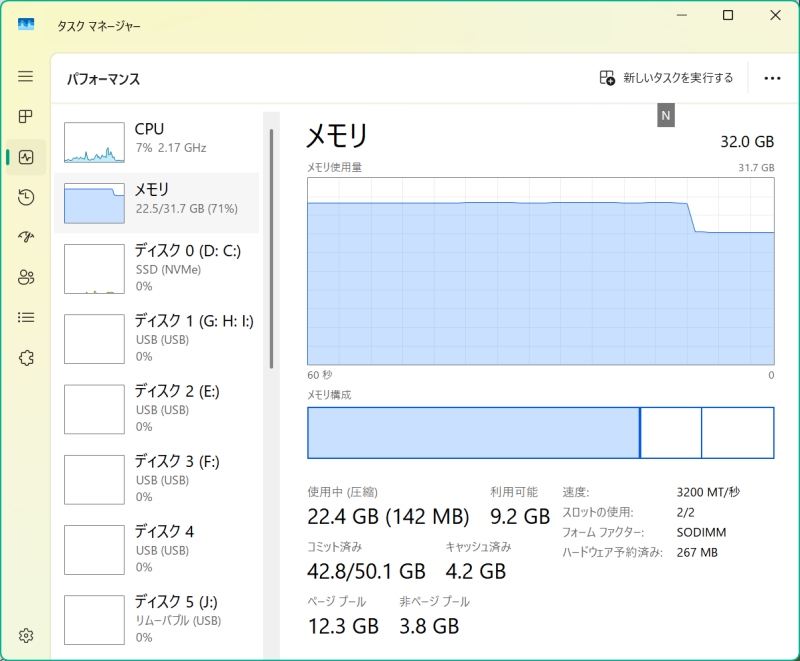Viewport: 800px width, 661px height.
Task: Click the メモリ構成 composition bar
Action: [541, 433]
